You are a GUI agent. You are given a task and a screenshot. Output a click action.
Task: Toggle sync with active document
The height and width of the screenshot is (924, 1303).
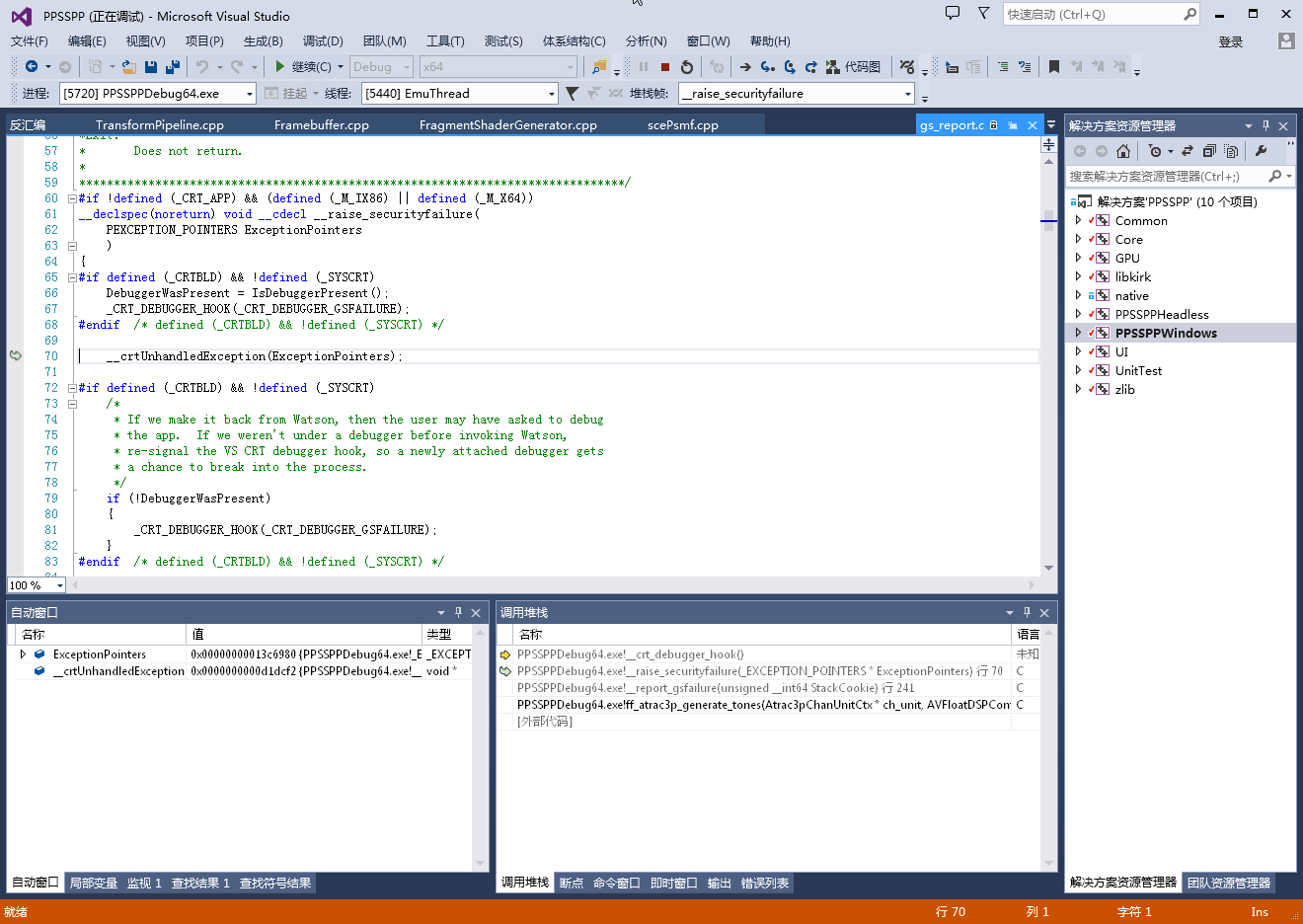[1188, 151]
